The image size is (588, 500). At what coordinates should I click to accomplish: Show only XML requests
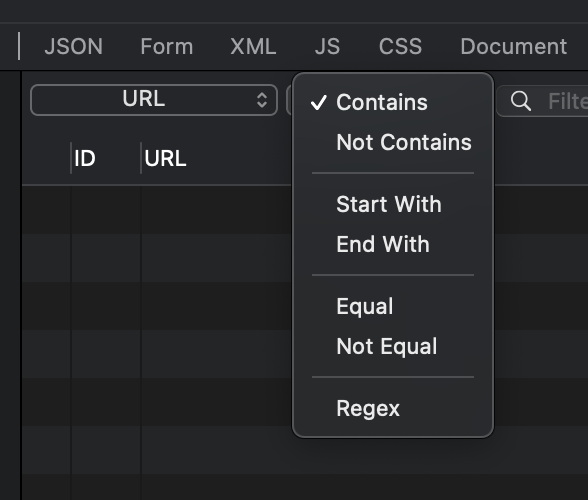pos(253,47)
